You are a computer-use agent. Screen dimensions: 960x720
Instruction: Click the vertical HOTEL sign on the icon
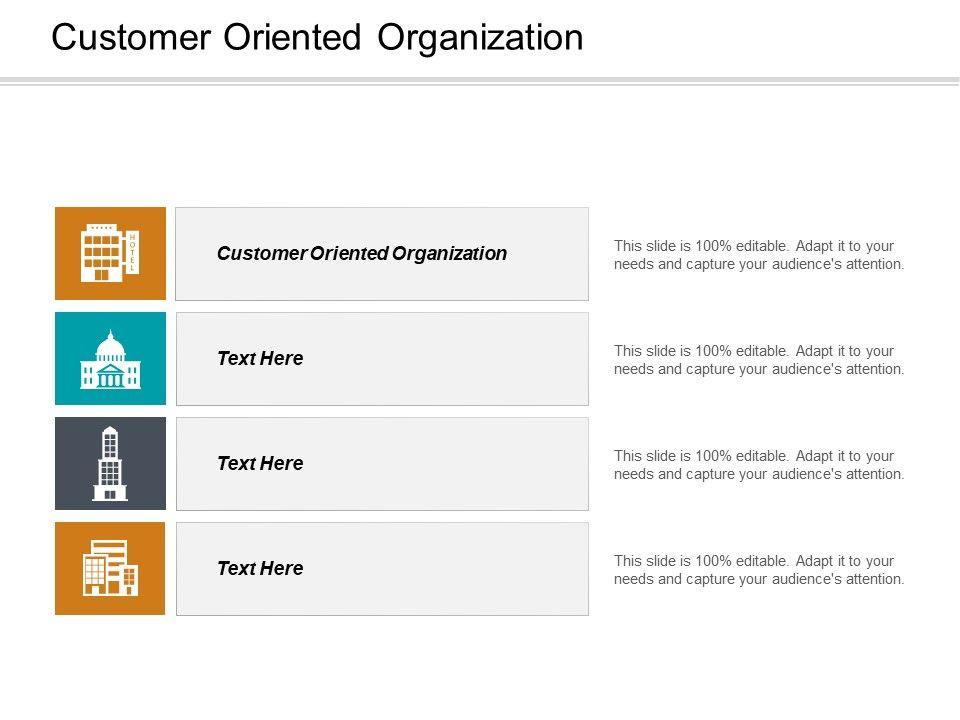[132, 253]
